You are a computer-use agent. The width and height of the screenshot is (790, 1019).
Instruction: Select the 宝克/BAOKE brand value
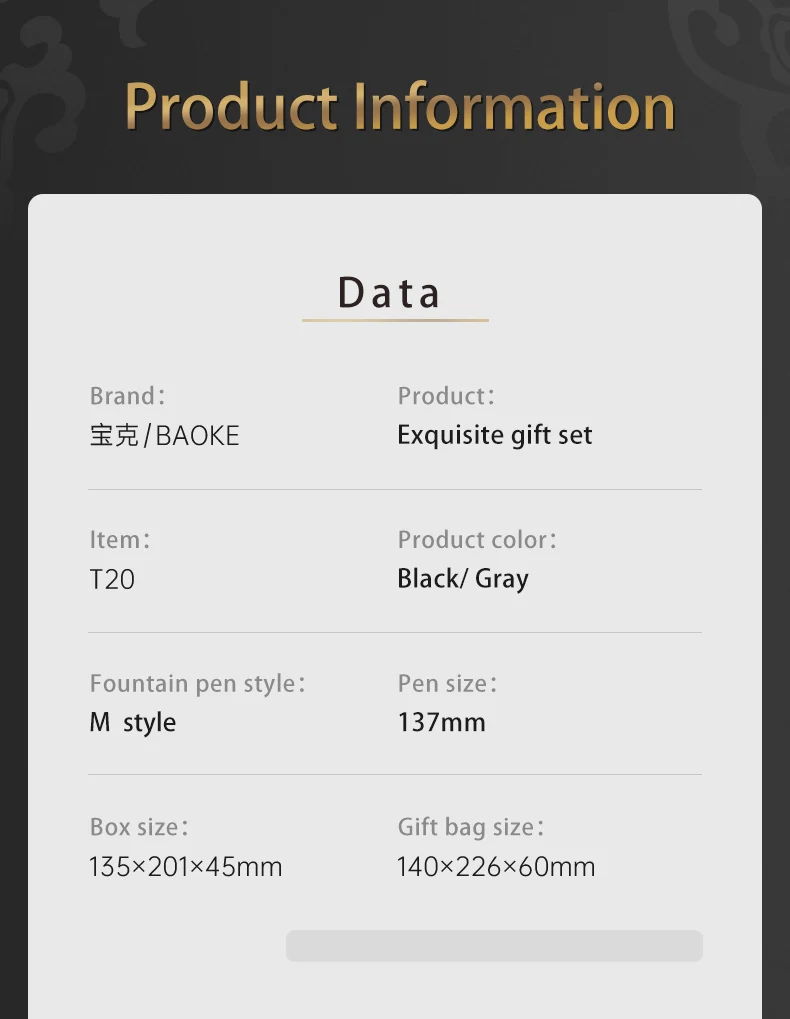[x=164, y=436]
